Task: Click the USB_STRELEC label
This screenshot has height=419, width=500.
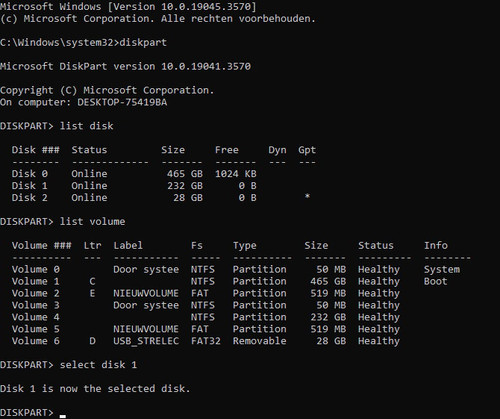Action: [x=146, y=341]
